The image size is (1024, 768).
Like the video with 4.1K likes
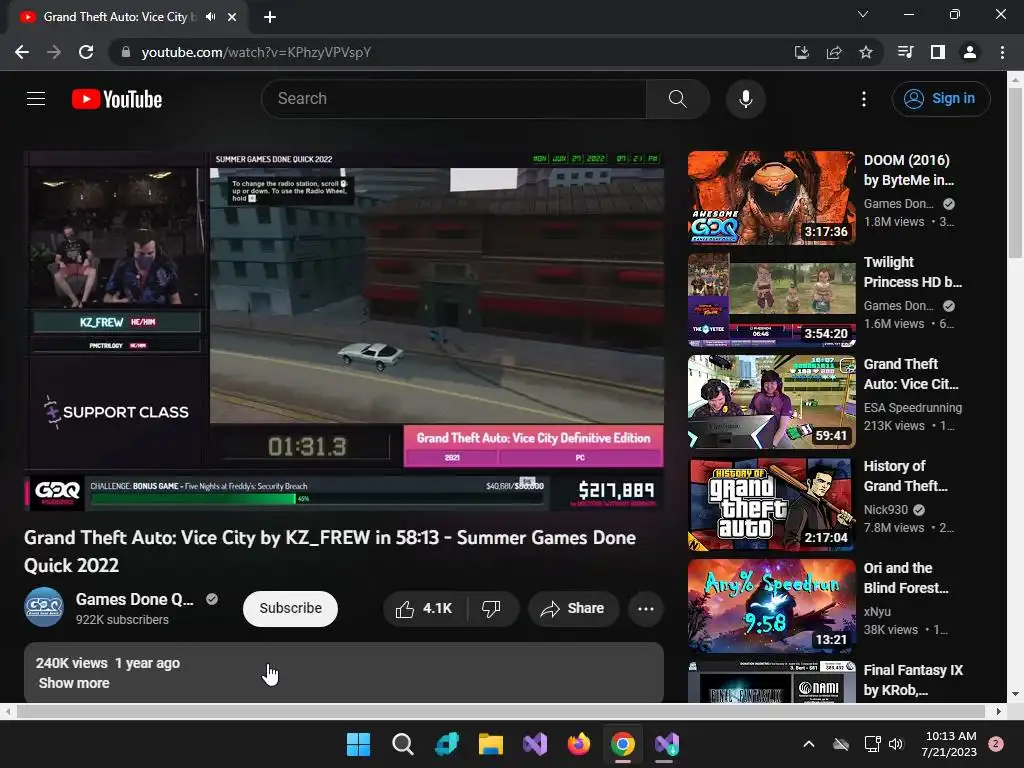[425, 609]
